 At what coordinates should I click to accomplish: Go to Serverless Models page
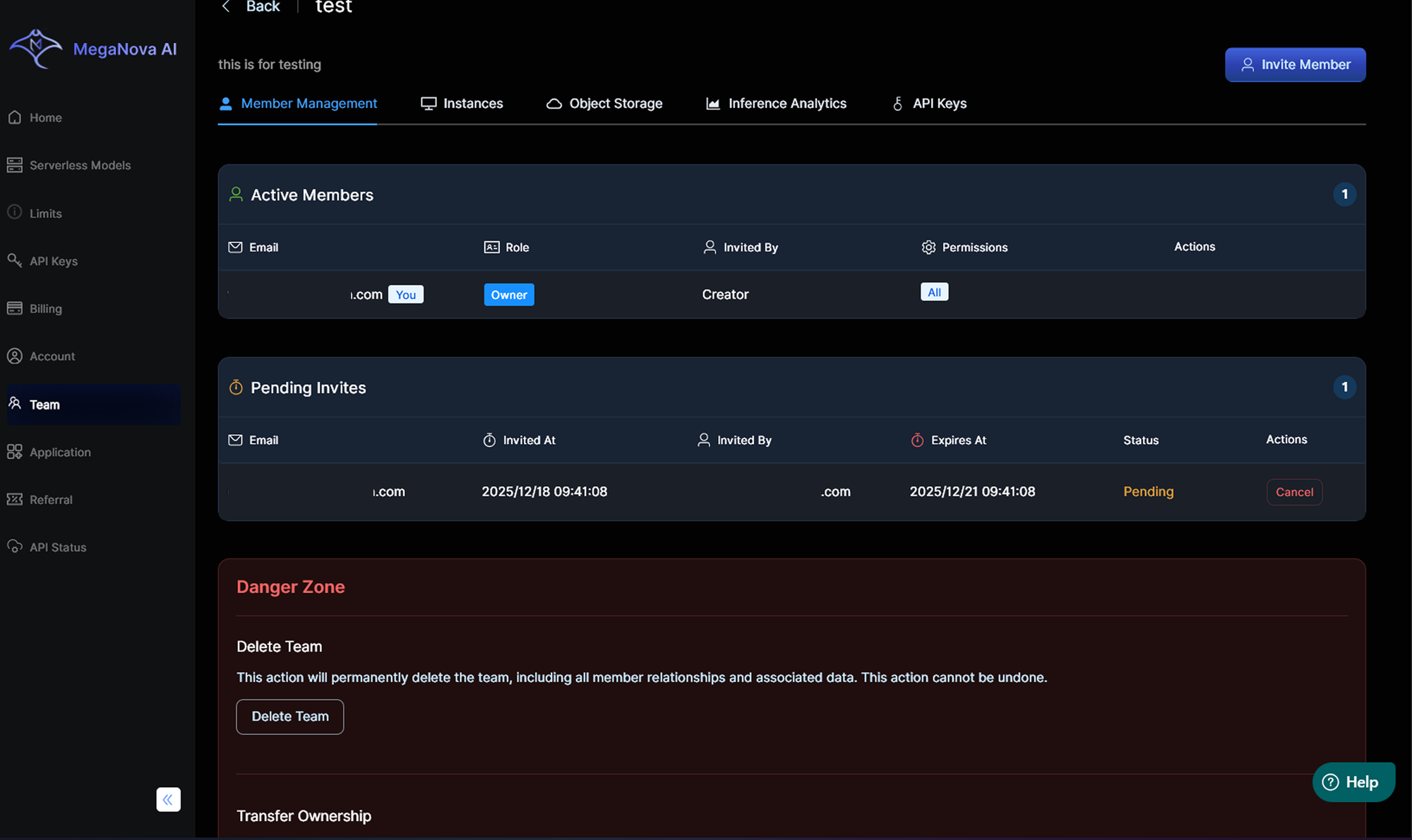[80, 165]
